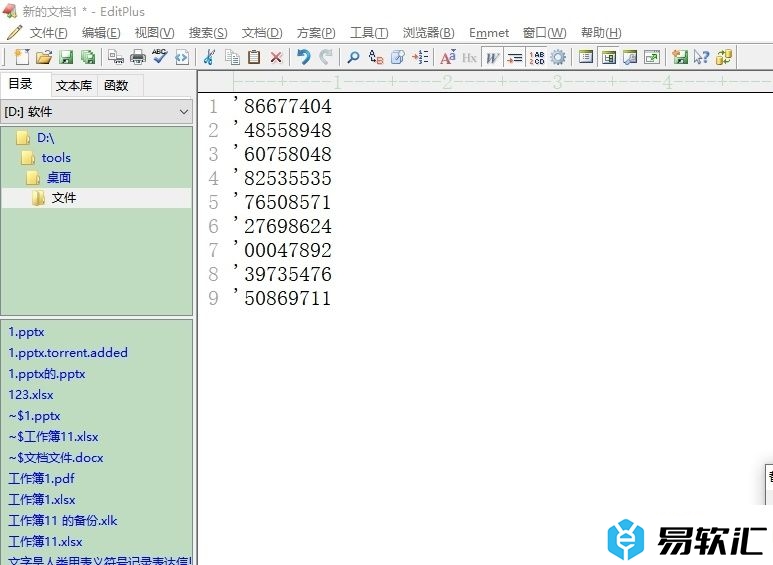This screenshot has width=773, height=565.
Task: View document in browser icon
Action: coord(182,58)
